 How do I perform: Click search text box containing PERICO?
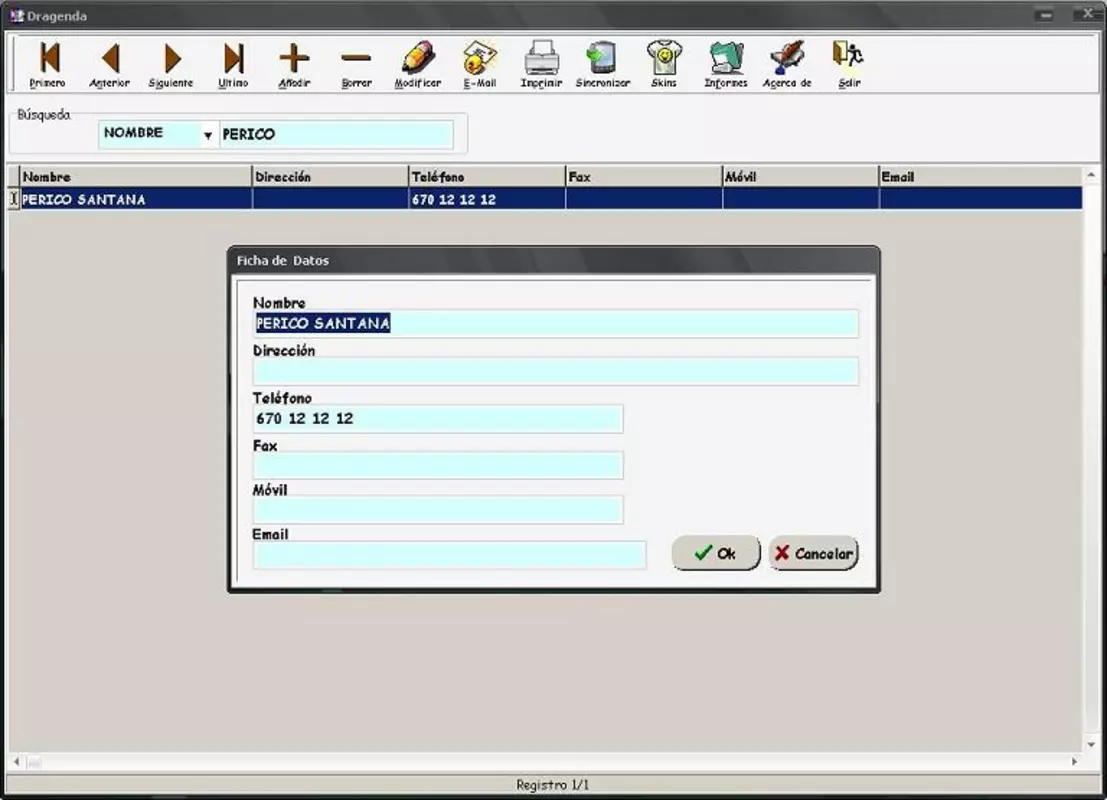click(x=336, y=134)
